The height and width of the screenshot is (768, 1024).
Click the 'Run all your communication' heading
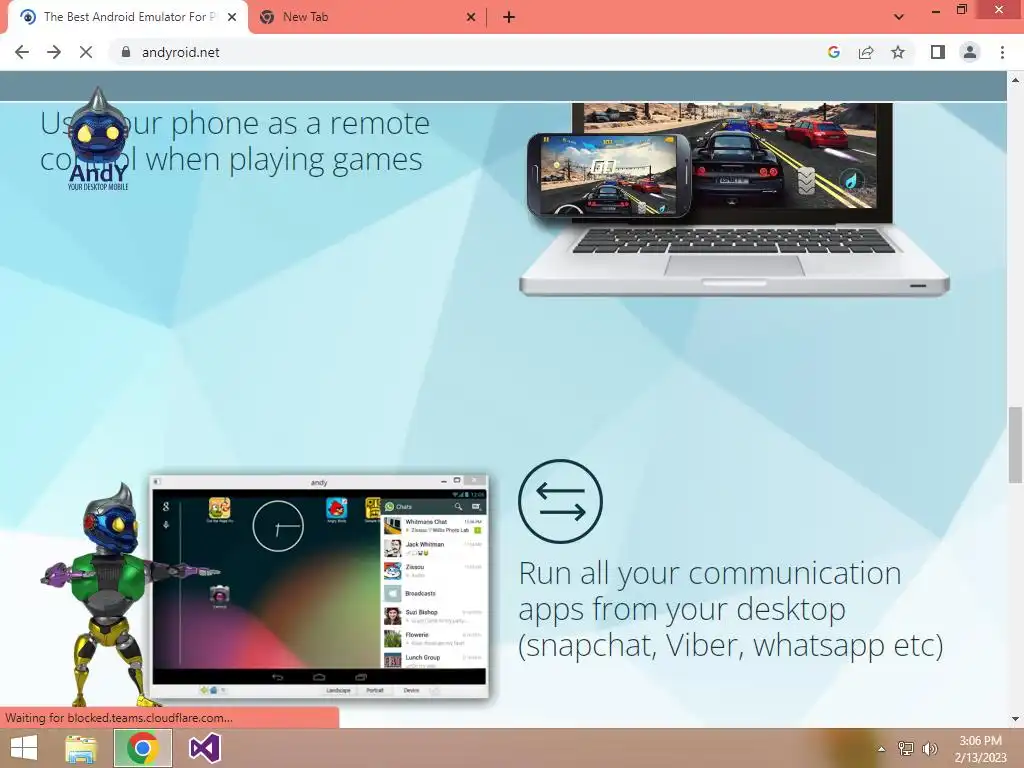731,609
